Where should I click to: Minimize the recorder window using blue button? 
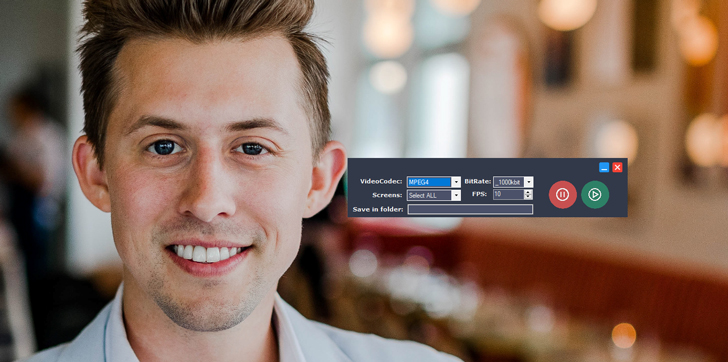pyautogui.click(x=604, y=168)
